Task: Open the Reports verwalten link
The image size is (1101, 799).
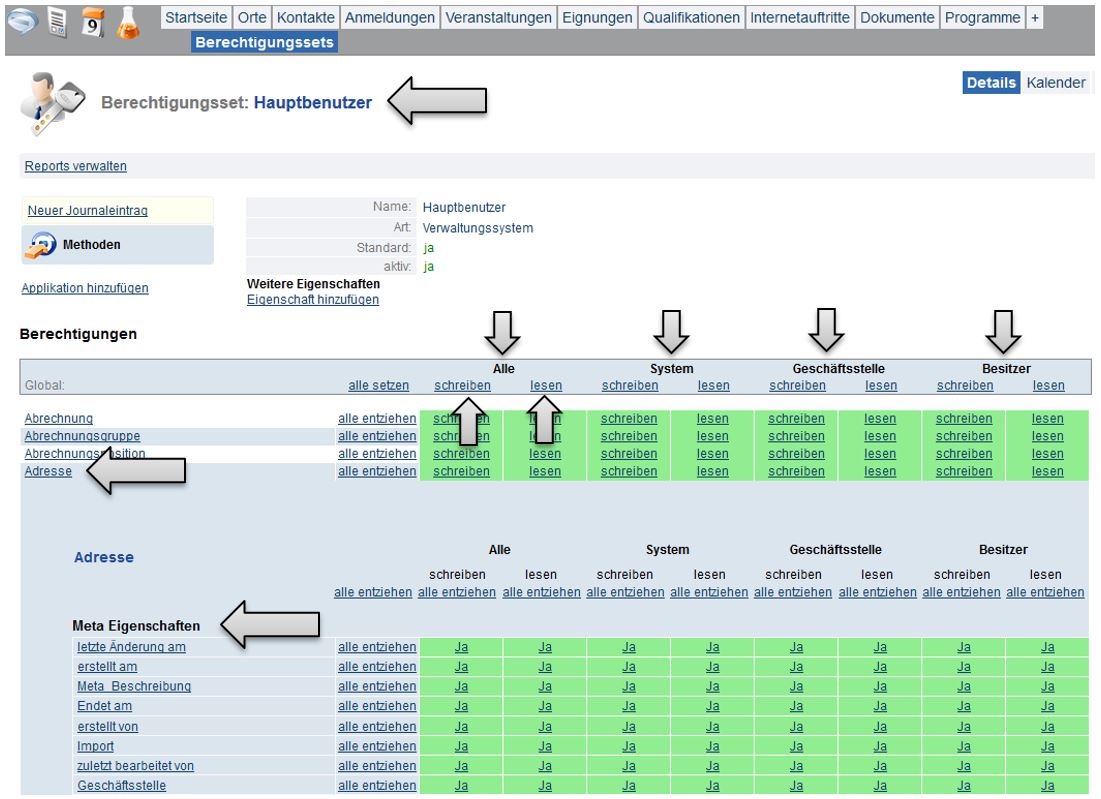Action: 76,166
